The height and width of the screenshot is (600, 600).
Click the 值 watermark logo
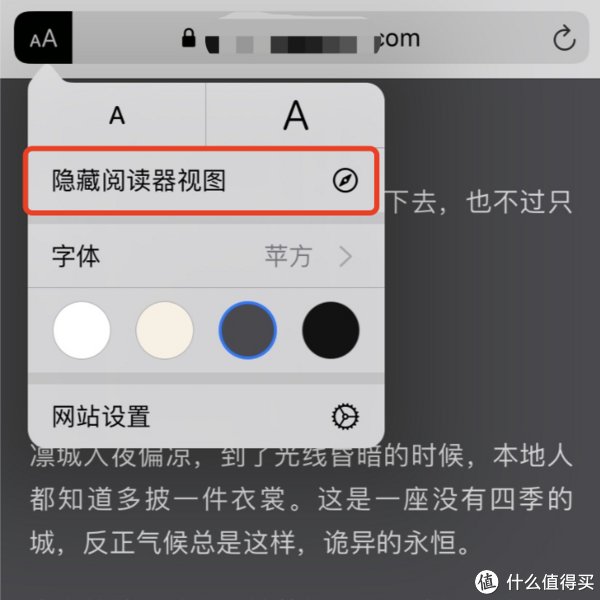(486, 582)
